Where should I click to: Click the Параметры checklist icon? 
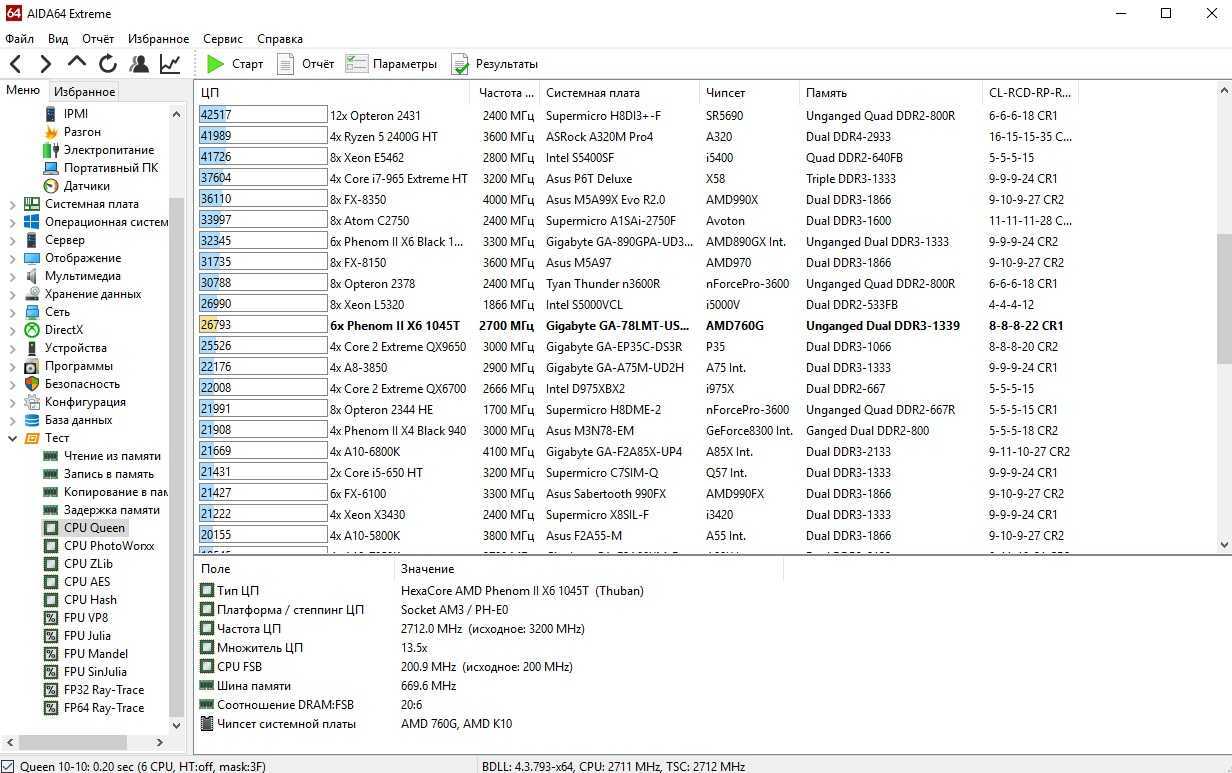(356, 64)
